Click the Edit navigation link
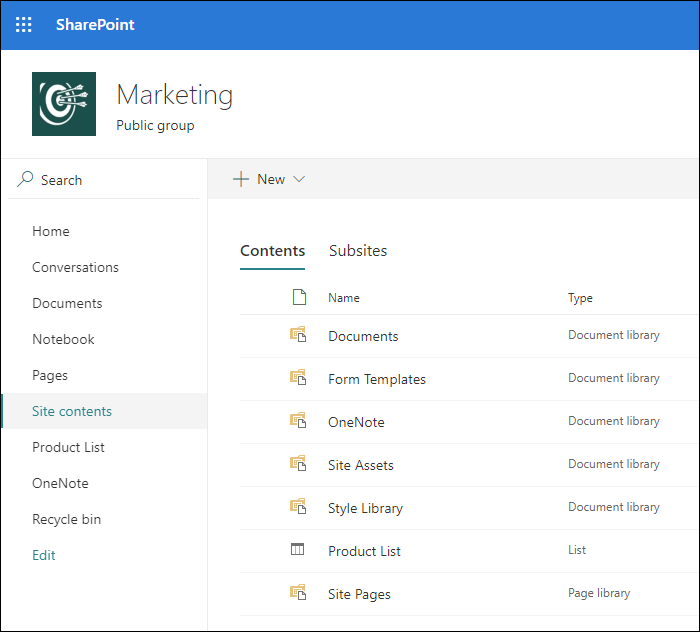Image resolution: width=700 pixels, height=632 pixels. click(x=44, y=555)
